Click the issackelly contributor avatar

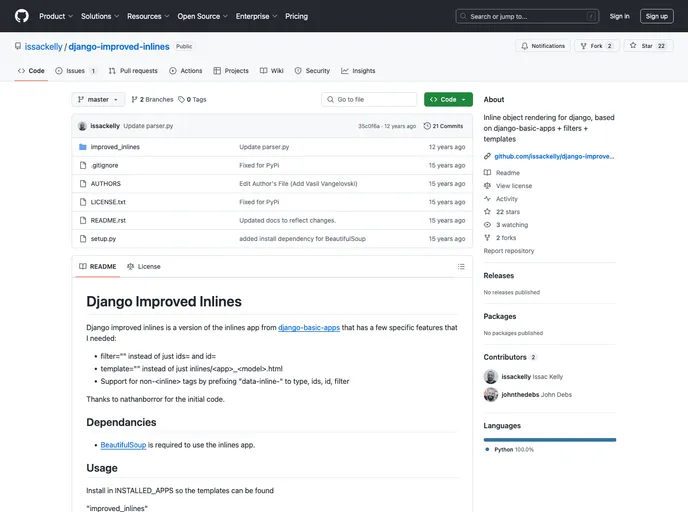pos(491,377)
